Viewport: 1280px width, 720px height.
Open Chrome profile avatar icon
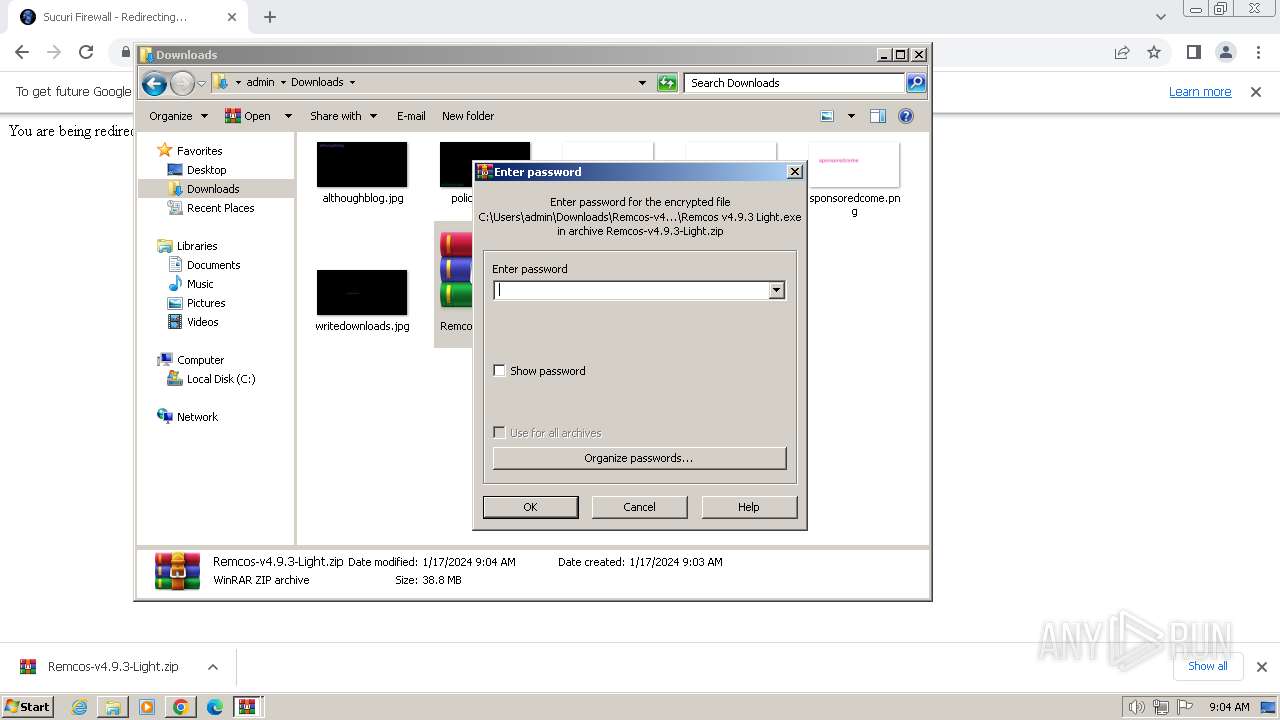[x=1225, y=52]
